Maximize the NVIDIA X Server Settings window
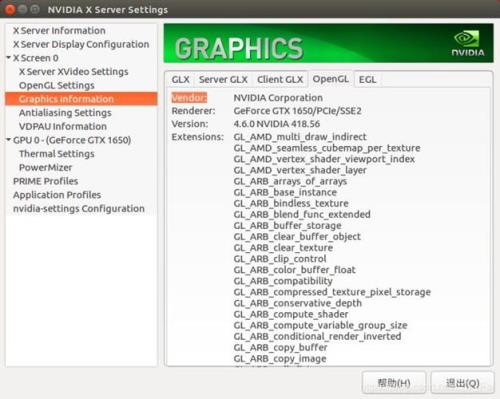The width and height of the screenshot is (500, 399). [35, 9]
